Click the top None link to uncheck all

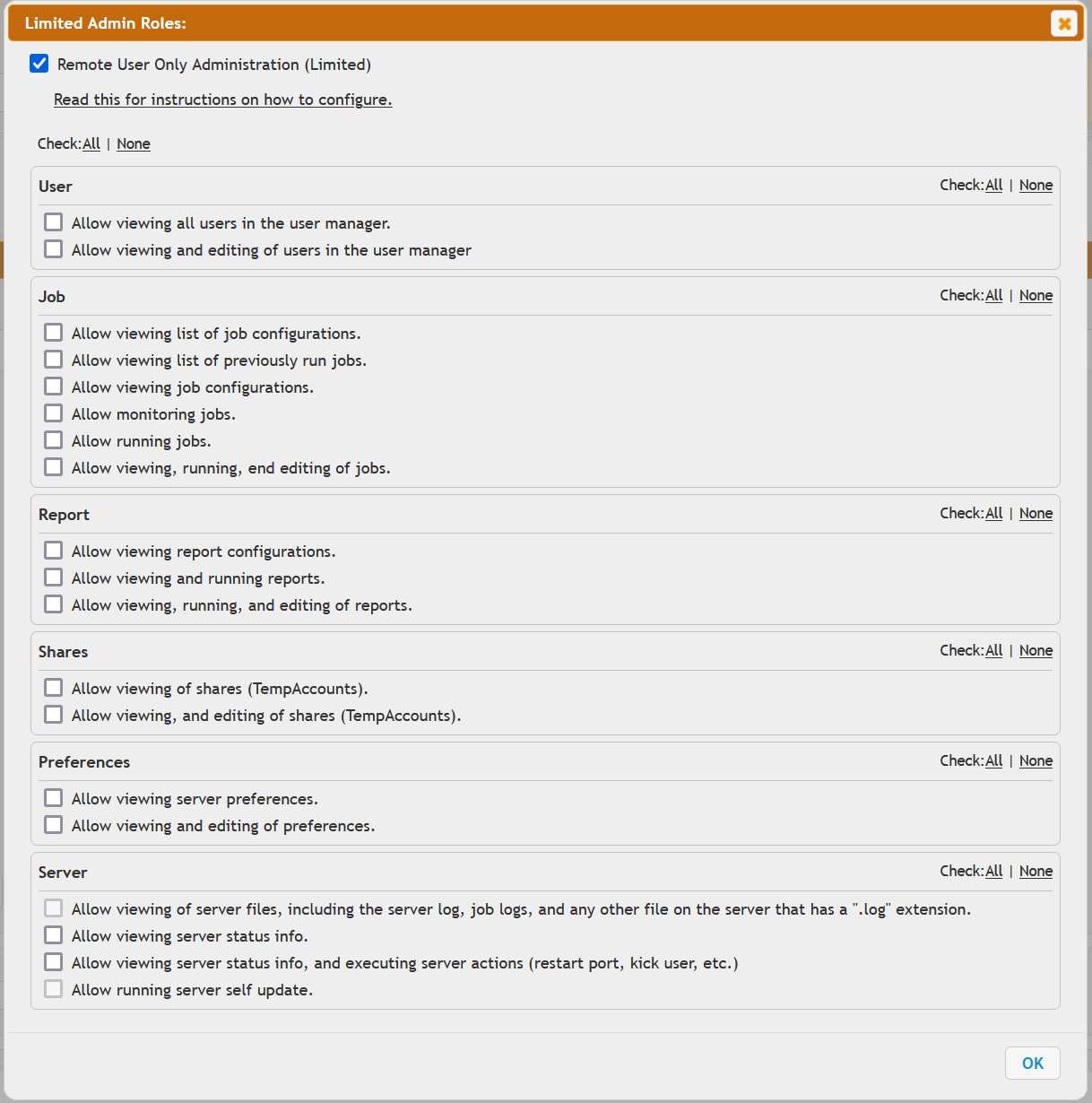pyautogui.click(x=134, y=143)
